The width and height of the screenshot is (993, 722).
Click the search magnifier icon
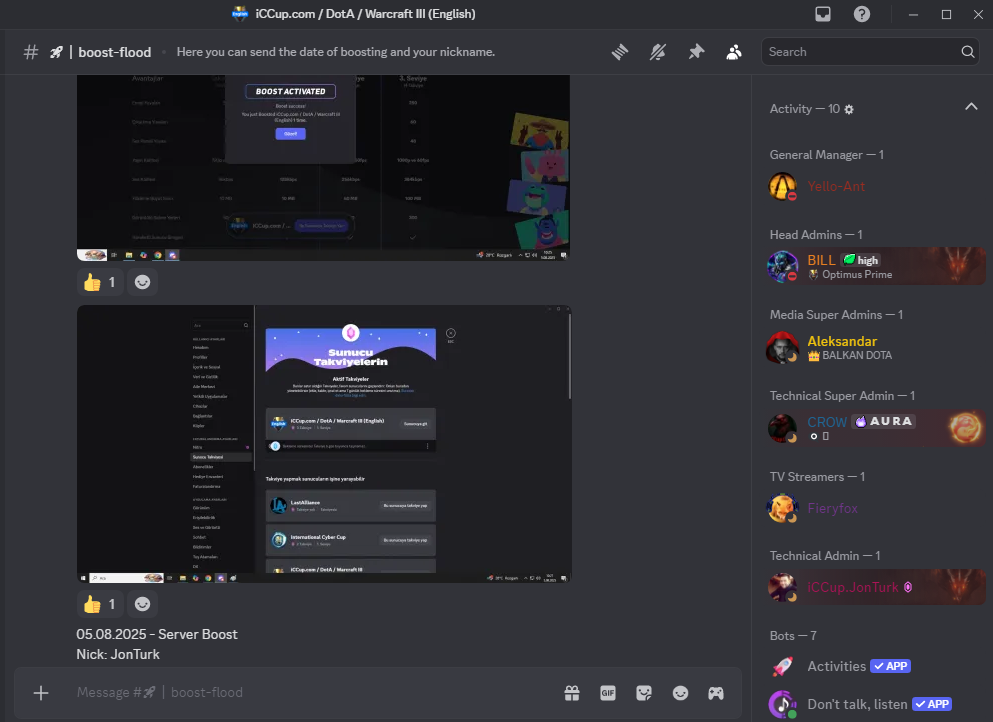pyautogui.click(x=968, y=52)
